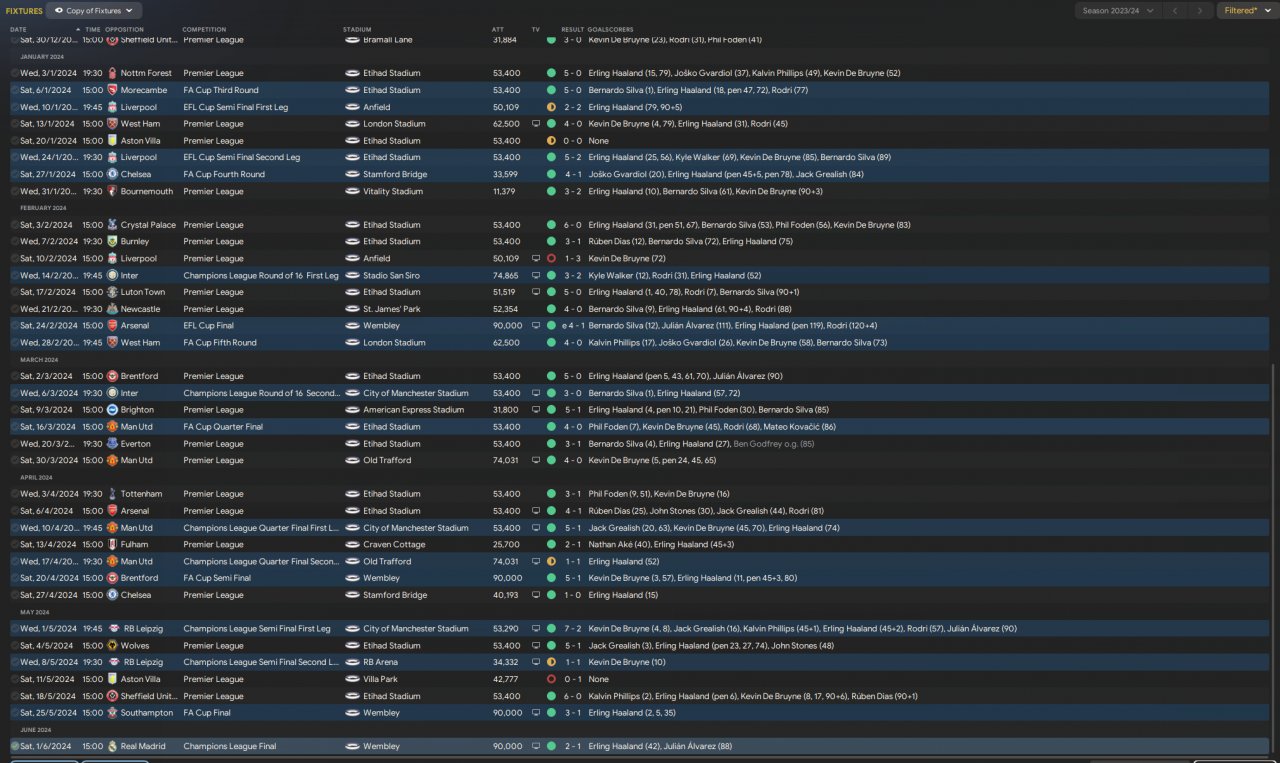1280x763 pixels.
Task: Open the Season 2023/24 dropdown
Action: [x=1118, y=10]
